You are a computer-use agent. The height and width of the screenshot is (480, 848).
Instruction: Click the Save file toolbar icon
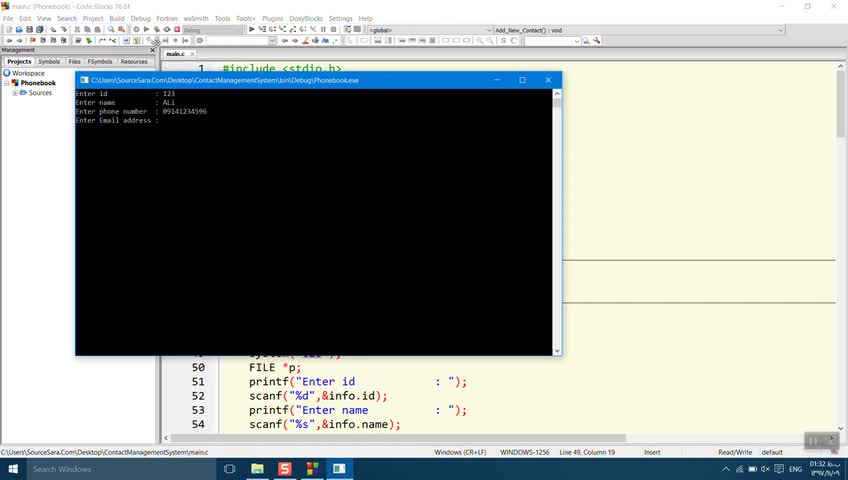coord(29,29)
